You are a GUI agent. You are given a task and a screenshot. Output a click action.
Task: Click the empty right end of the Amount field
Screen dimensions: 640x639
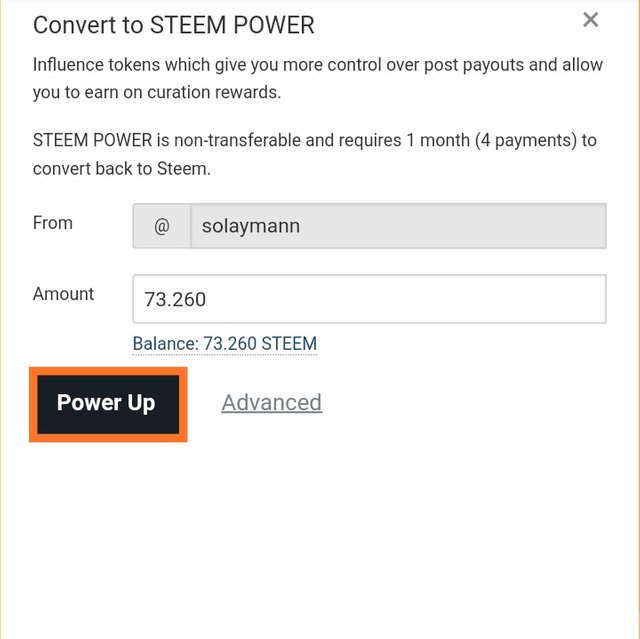click(x=560, y=299)
